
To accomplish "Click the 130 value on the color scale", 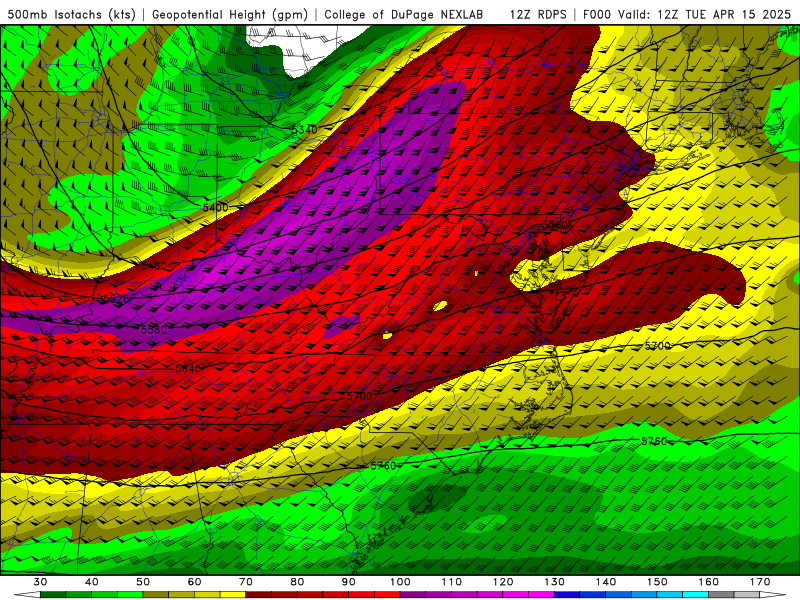I will click(x=555, y=582).
